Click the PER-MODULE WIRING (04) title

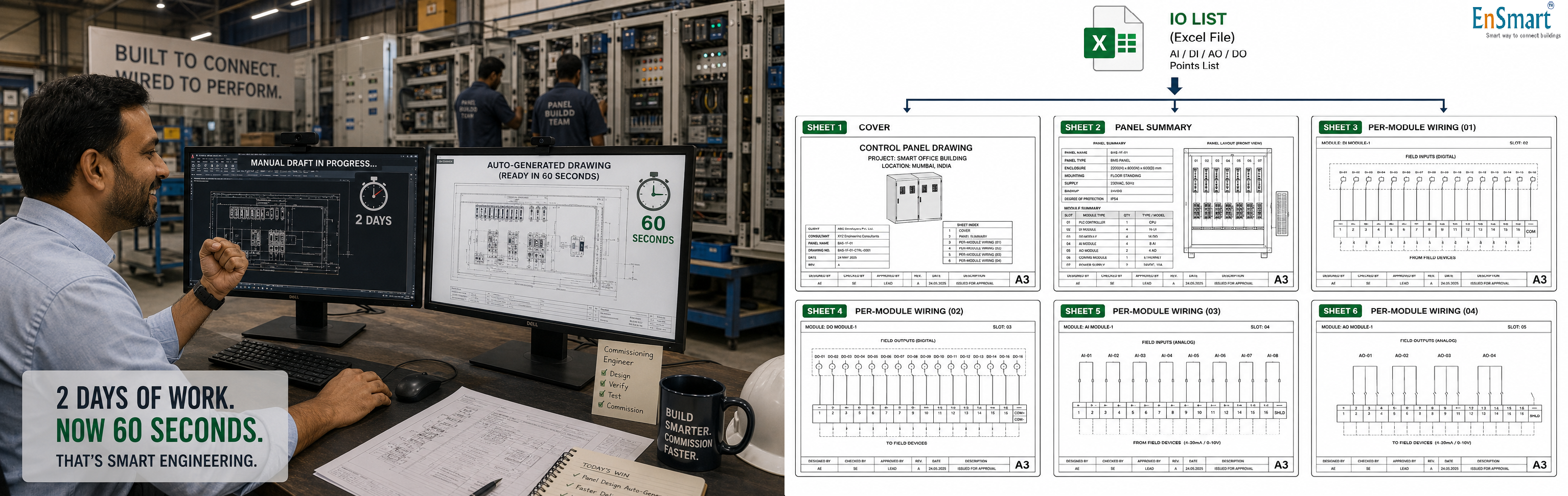(1424, 311)
